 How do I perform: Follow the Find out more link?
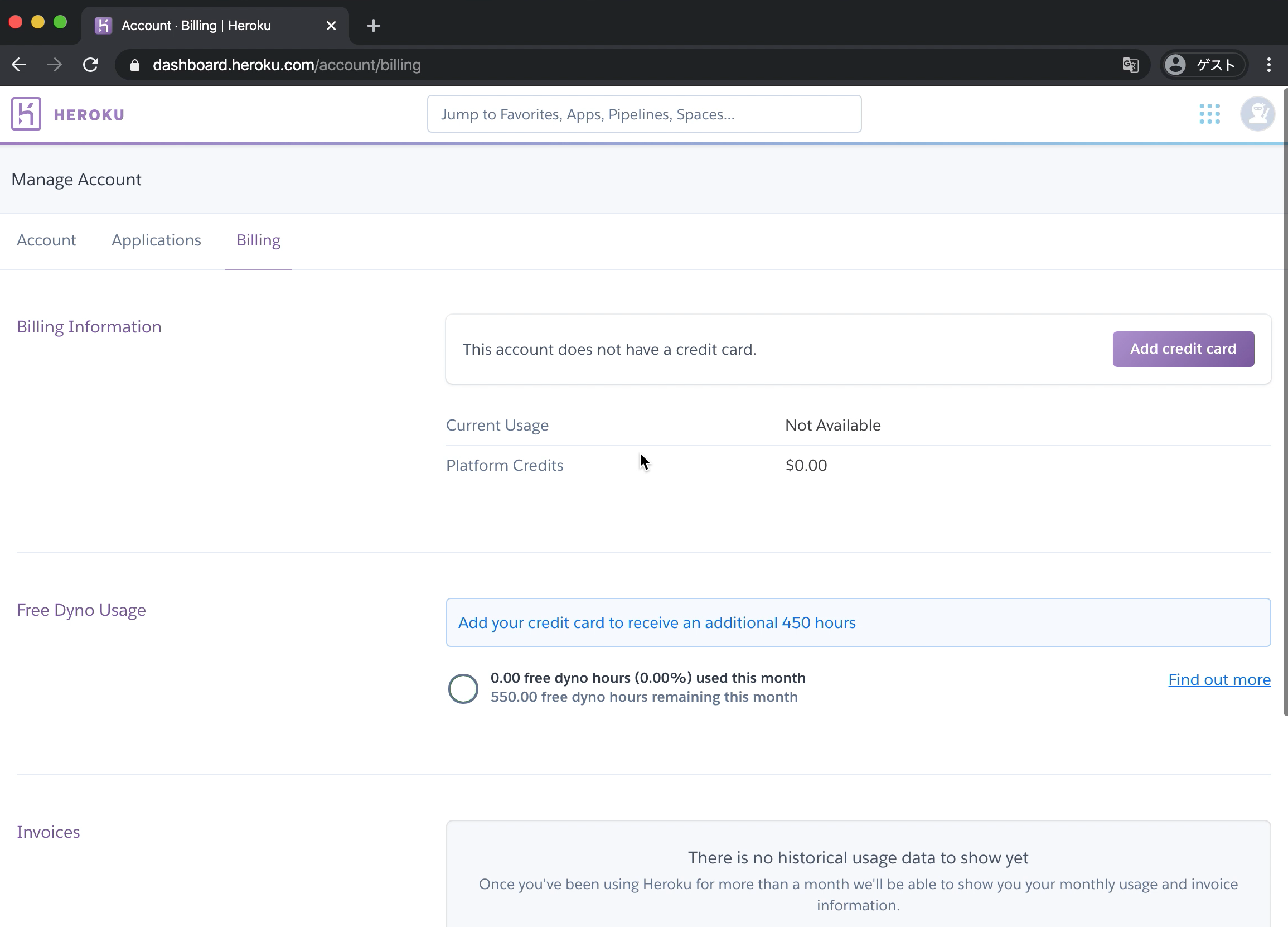[x=1219, y=679]
